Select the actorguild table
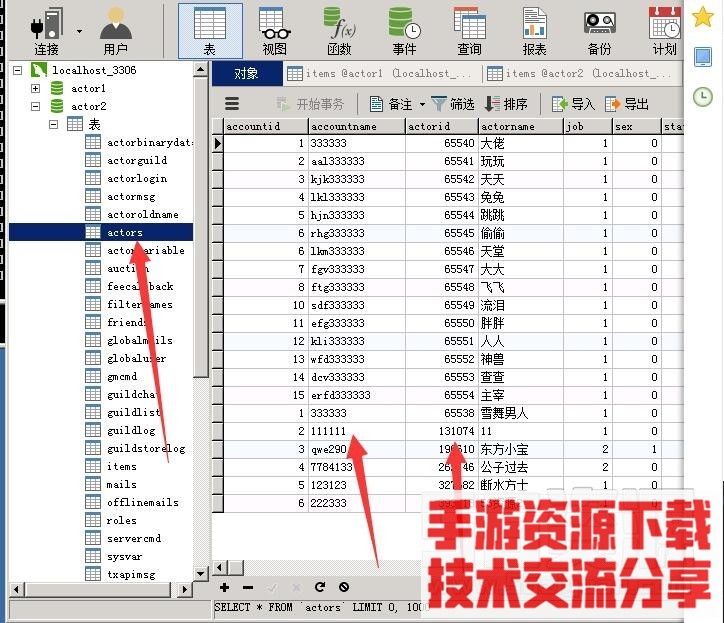The height and width of the screenshot is (623, 724). click(x=137, y=160)
